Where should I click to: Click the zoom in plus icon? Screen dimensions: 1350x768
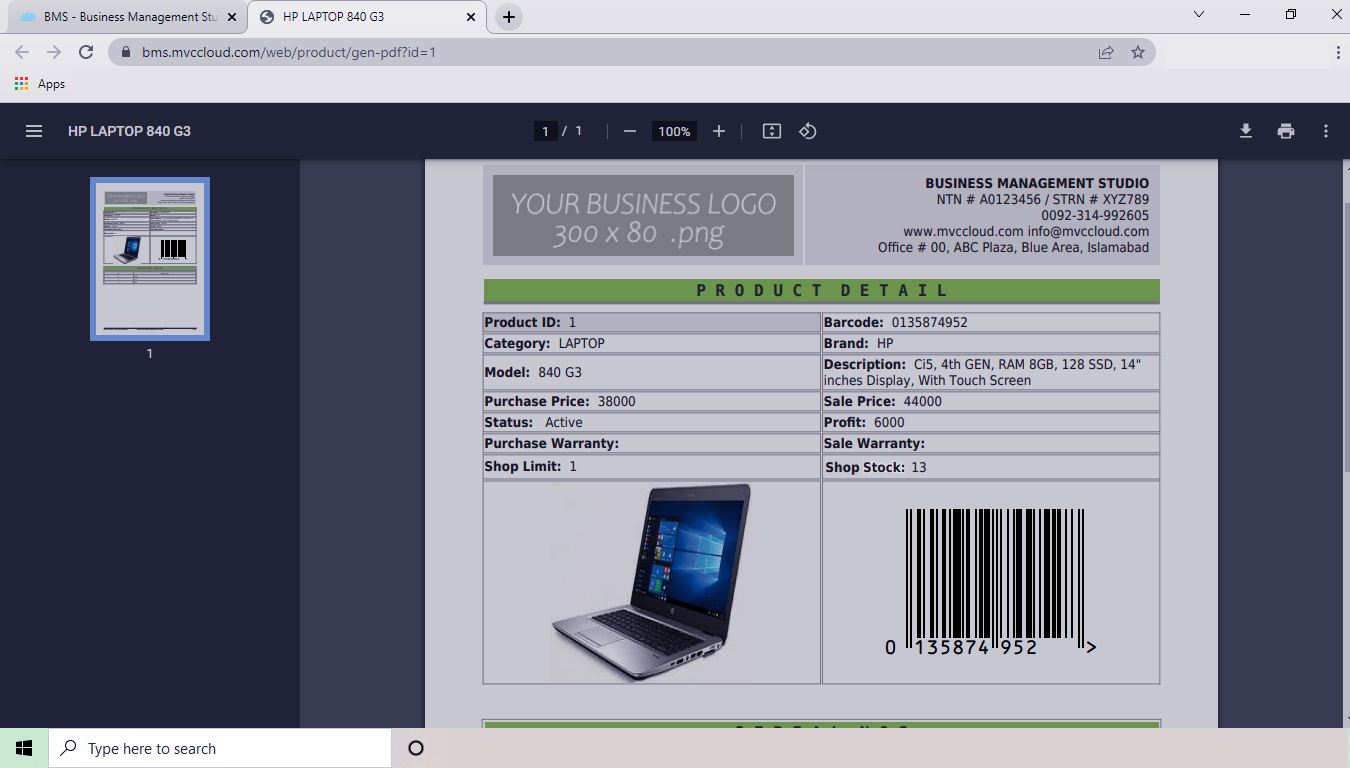click(x=718, y=131)
